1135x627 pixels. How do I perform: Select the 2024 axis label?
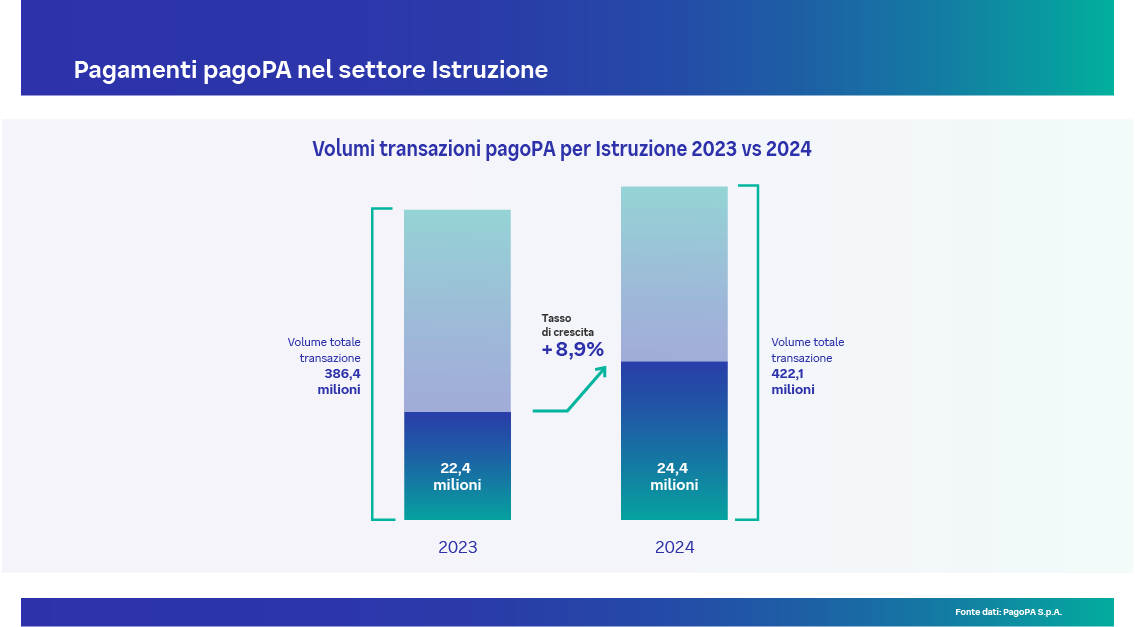(675, 548)
